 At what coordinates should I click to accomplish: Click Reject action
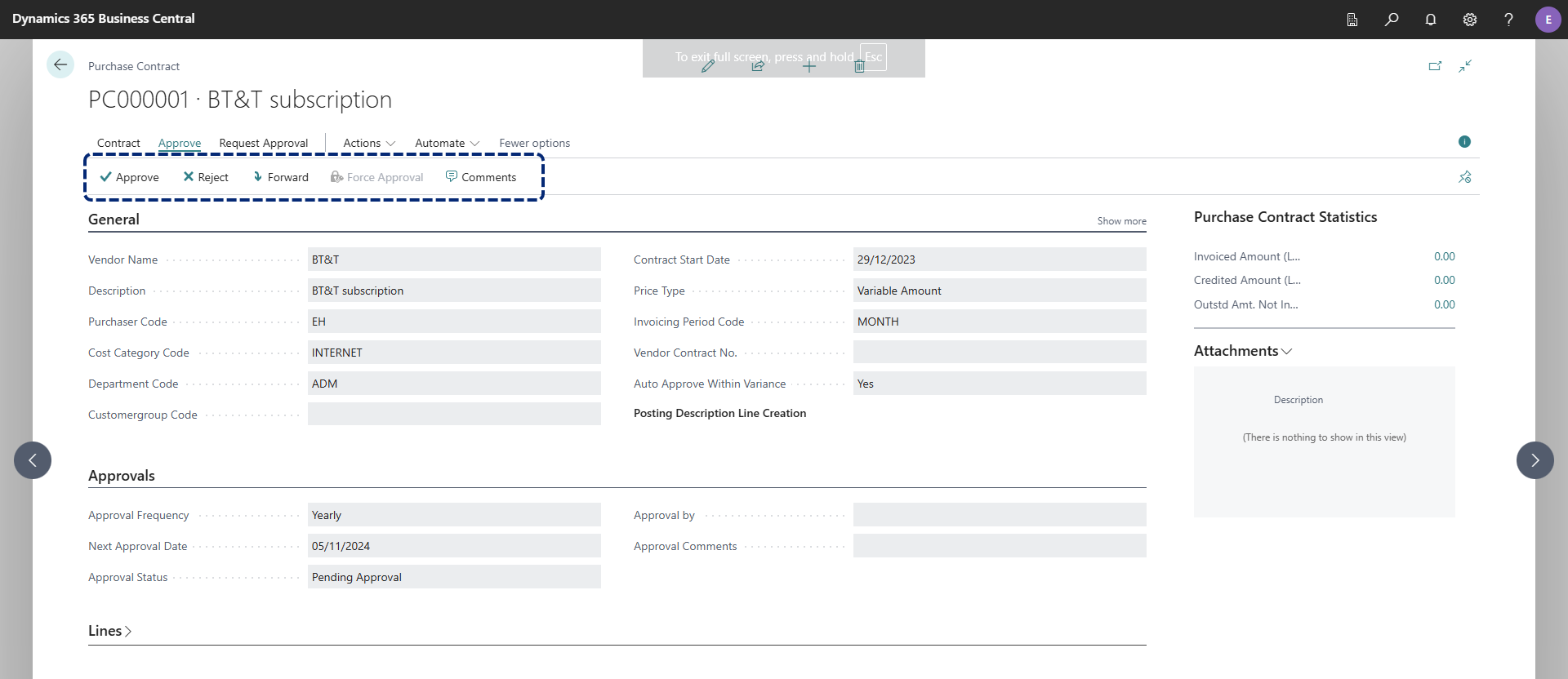[206, 177]
